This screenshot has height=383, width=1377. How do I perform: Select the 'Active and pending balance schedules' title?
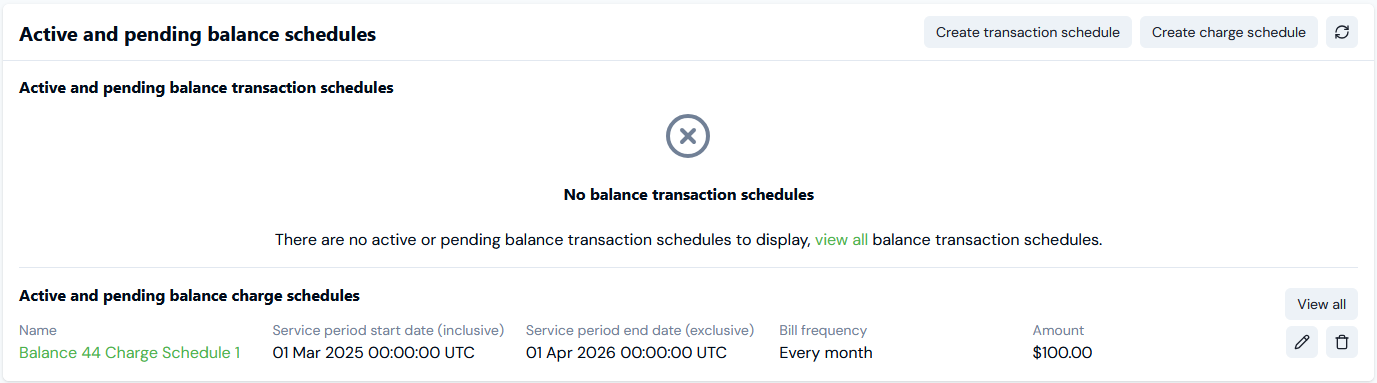tap(198, 34)
